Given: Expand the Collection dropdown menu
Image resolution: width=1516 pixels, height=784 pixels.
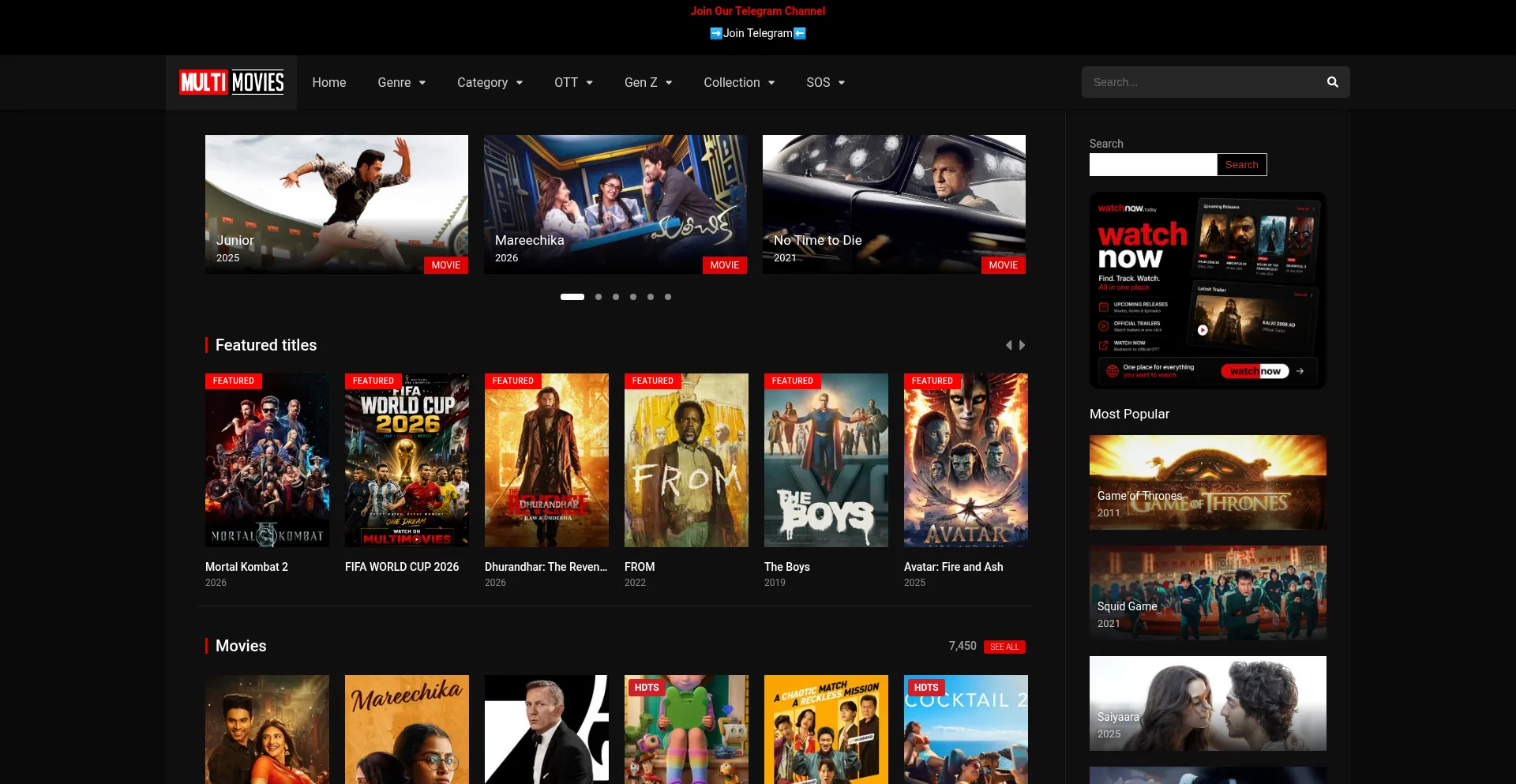Looking at the screenshot, I should click(740, 82).
